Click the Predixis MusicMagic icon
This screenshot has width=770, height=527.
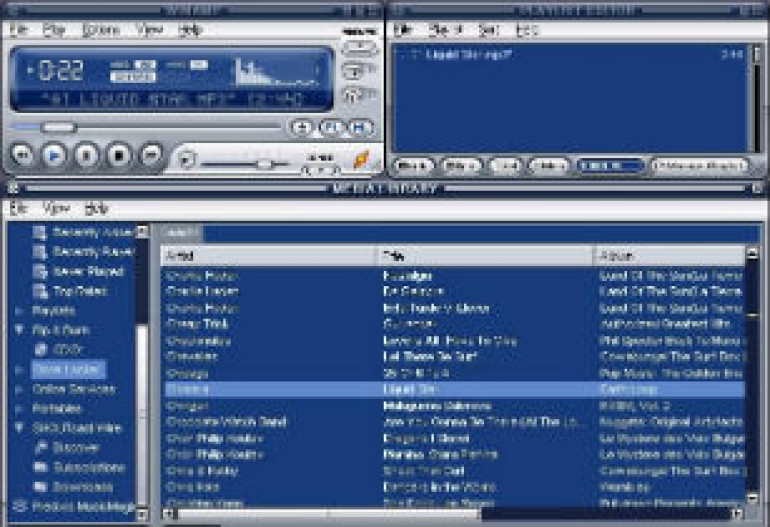point(19,506)
